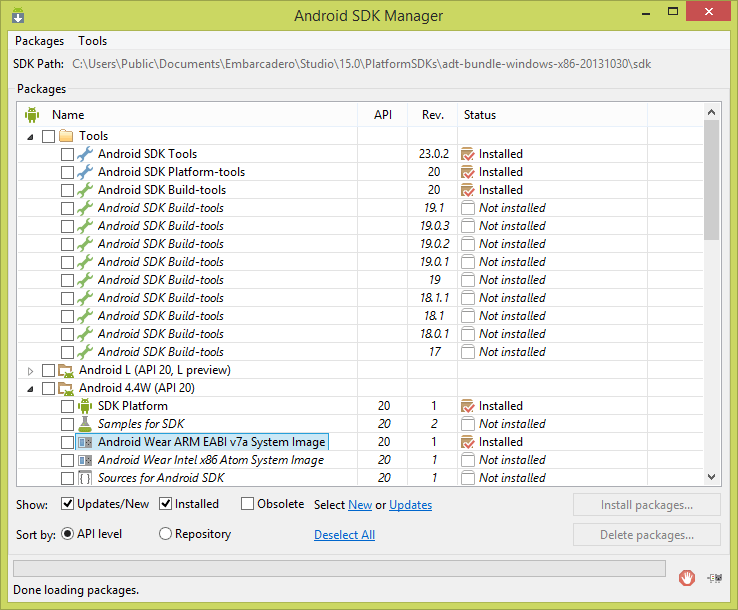
Task: Click the ARM EABI v7a system image icon
Action: [85, 442]
